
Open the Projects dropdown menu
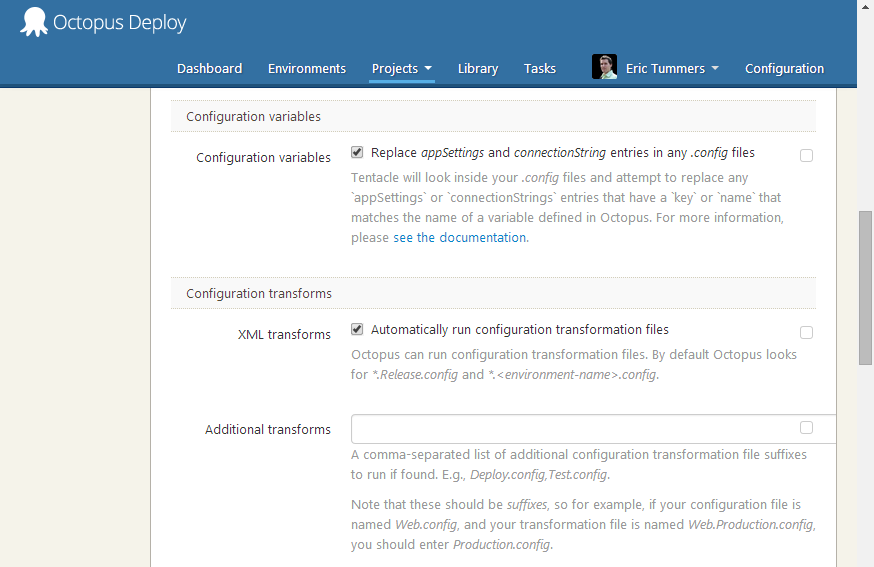pyautogui.click(x=401, y=68)
